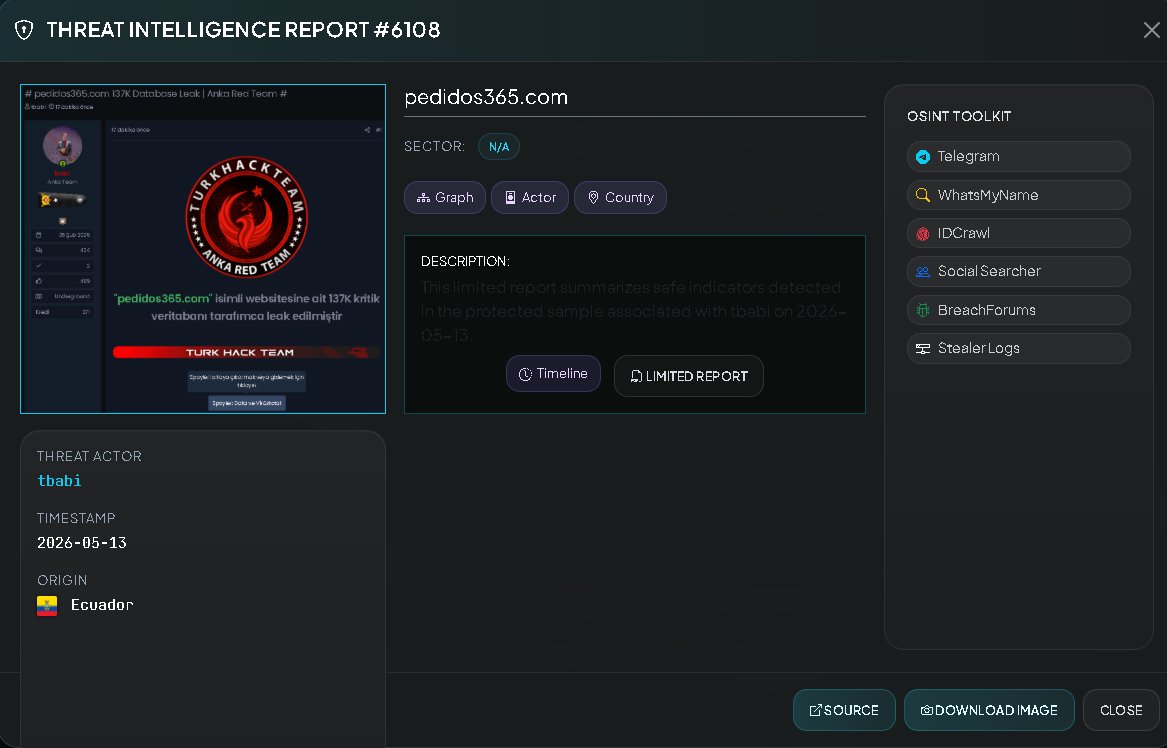Screen dimensions: 1167x748
Task: Close the report with the X icon
Action: (x=1151, y=30)
